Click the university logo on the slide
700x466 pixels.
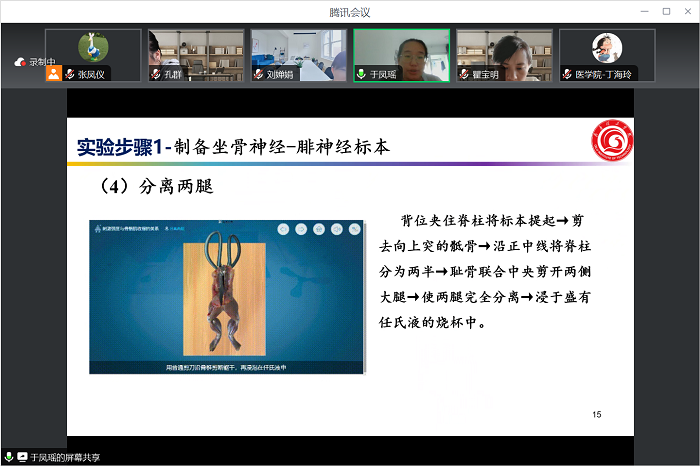pos(605,144)
